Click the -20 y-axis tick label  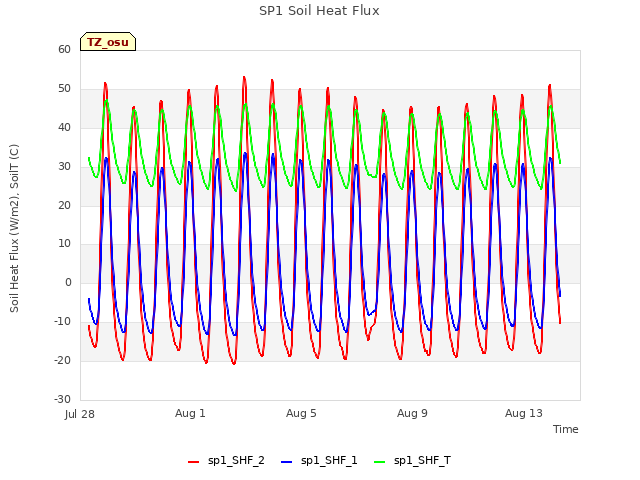62,360
